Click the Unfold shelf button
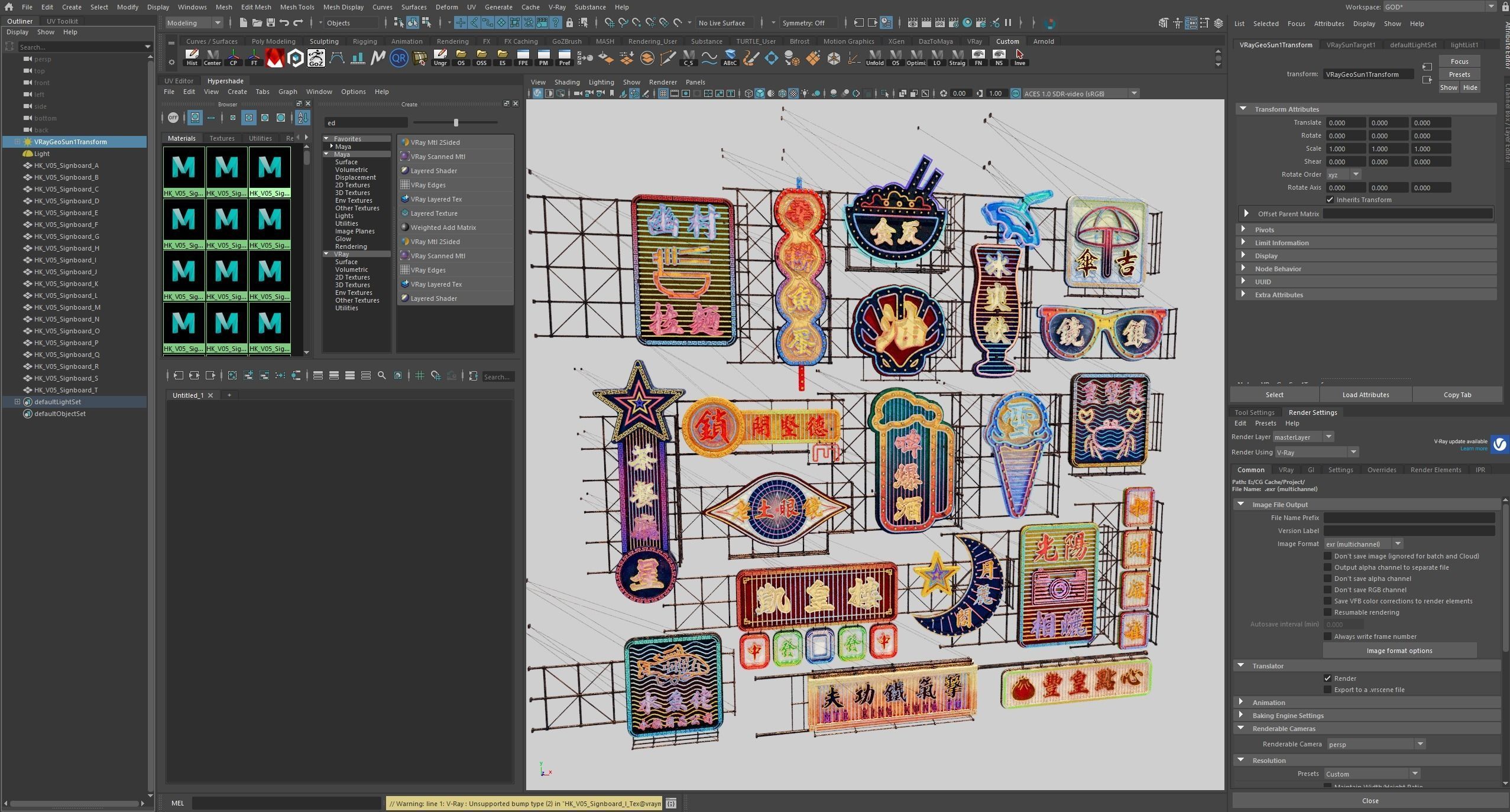This screenshot has height=812, width=1510. point(874,58)
